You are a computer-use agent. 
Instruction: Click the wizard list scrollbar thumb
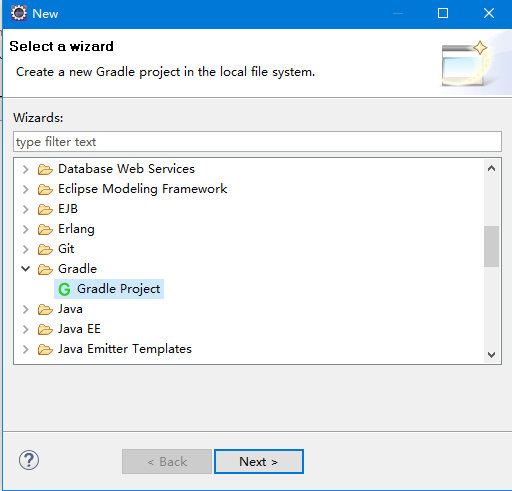491,246
